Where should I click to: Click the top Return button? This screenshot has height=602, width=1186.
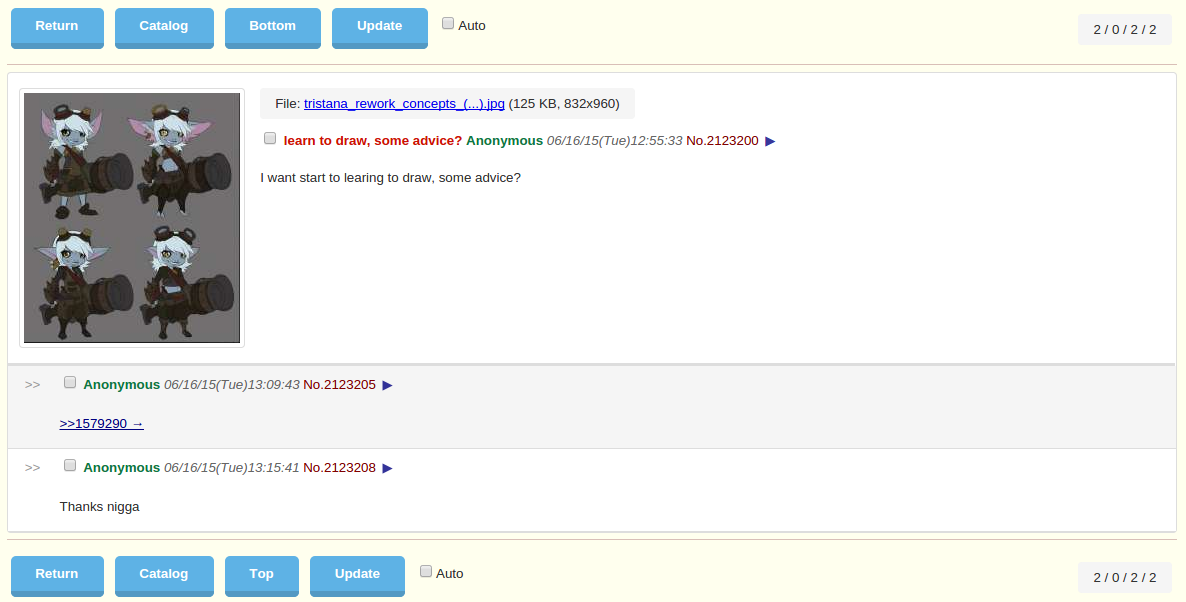click(x=57, y=28)
